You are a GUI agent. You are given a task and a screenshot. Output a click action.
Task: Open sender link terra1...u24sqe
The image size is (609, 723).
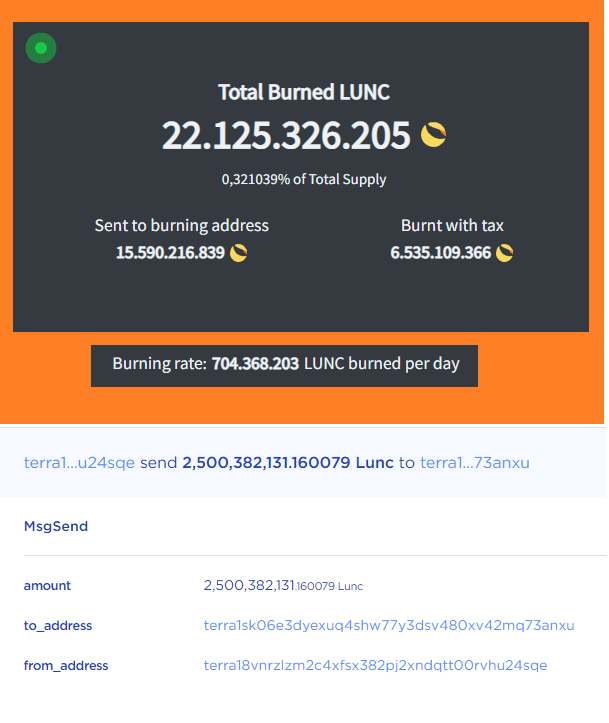79,462
